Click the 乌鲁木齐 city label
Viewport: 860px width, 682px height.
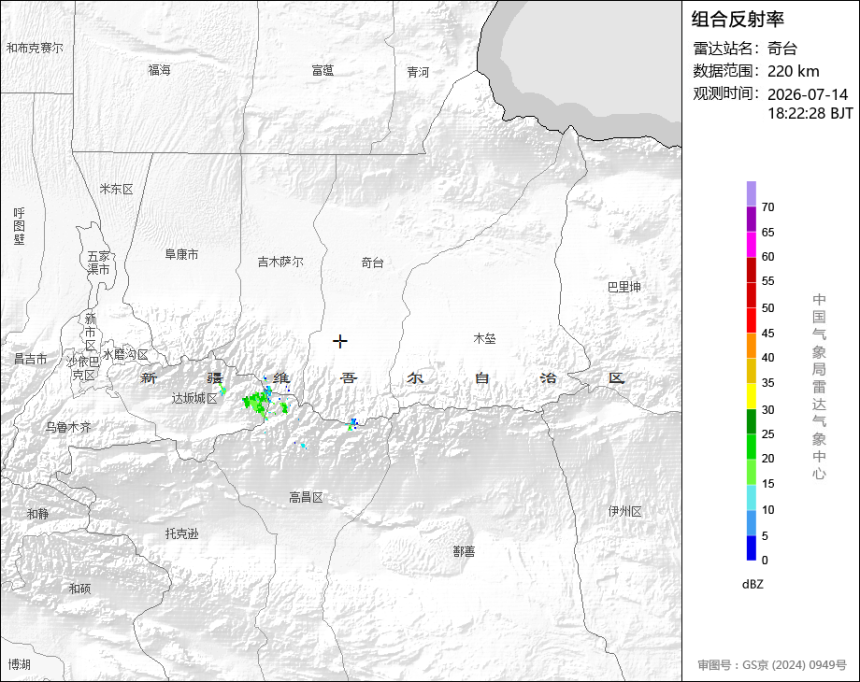click(x=68, y=427)
